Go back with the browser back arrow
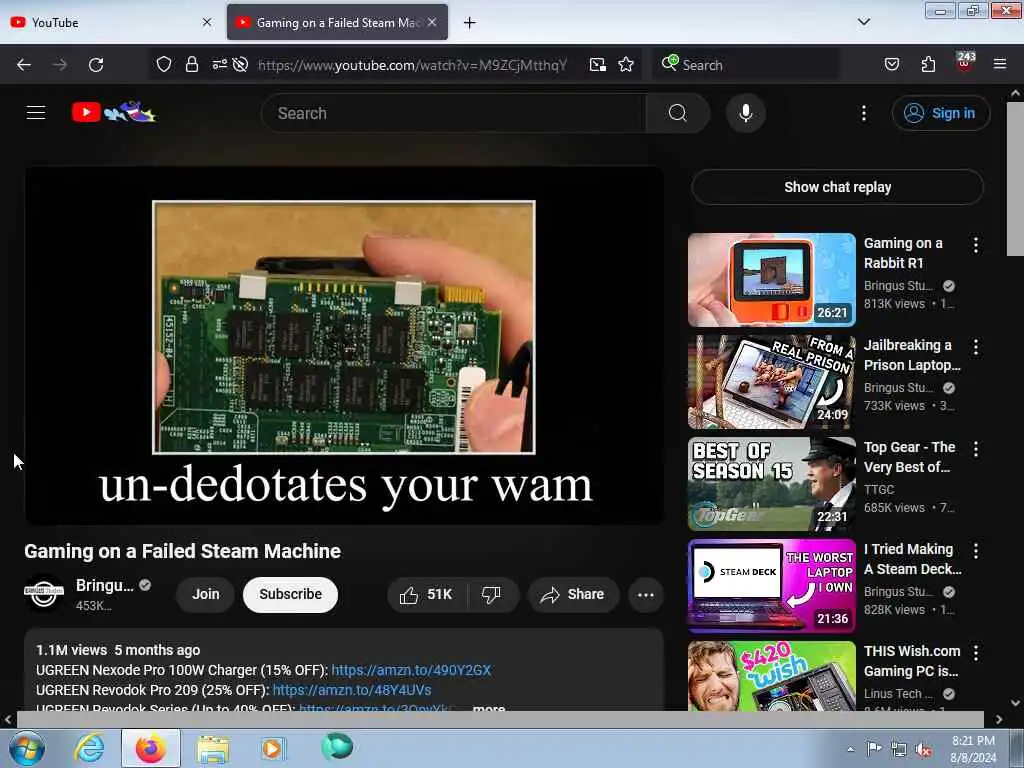 (24, 65)
